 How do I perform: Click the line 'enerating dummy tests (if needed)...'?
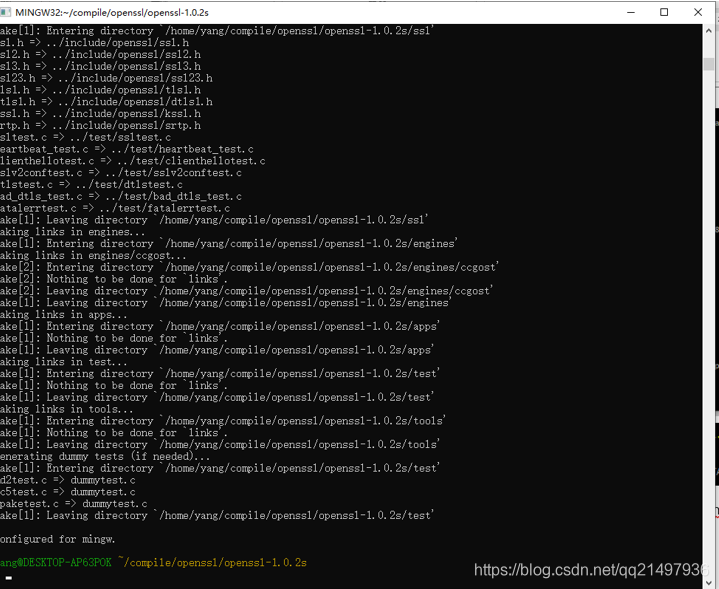click(x=105, y=456)
